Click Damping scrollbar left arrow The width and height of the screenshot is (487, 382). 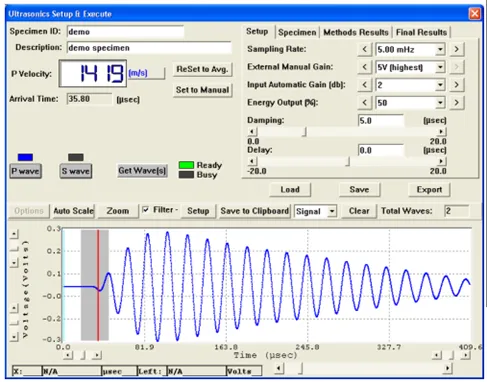[252, 132]
